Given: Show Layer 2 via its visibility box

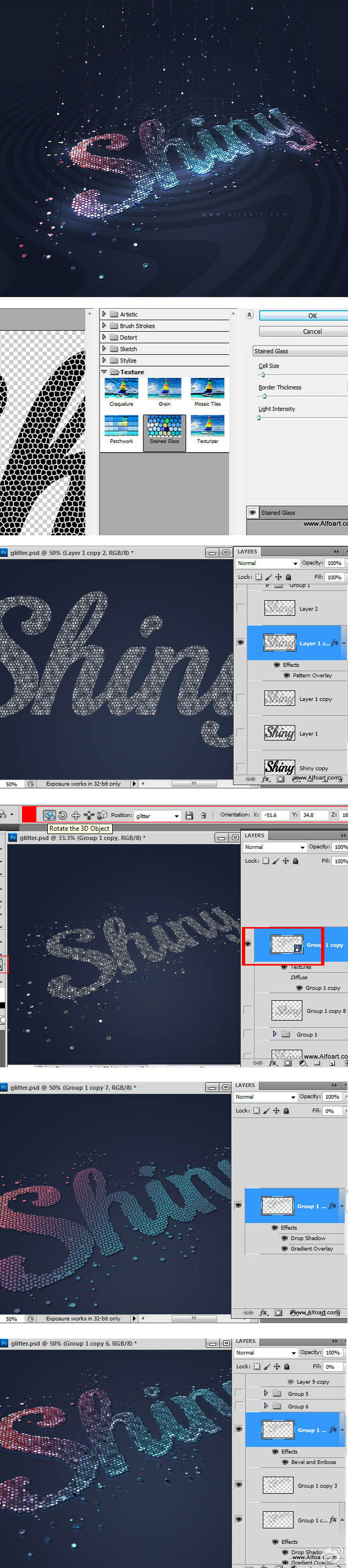Looking at the screenshot, I should click(x=240, y=608).
